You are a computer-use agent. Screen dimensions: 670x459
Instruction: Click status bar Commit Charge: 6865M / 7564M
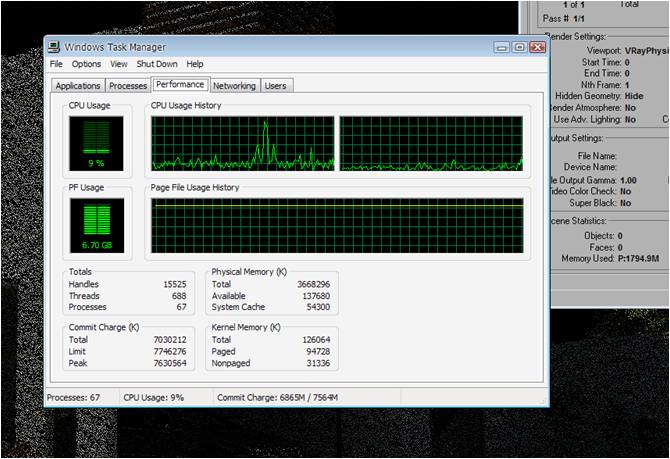[x=278, y=397]
